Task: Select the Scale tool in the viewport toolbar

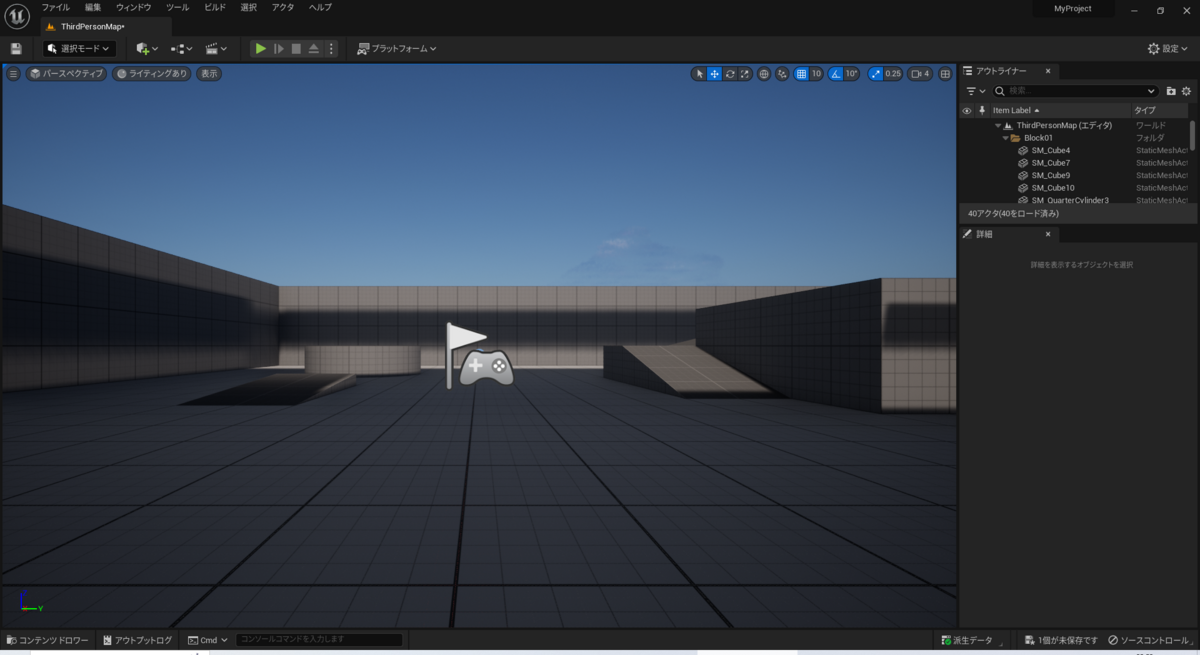Action: 744,73
